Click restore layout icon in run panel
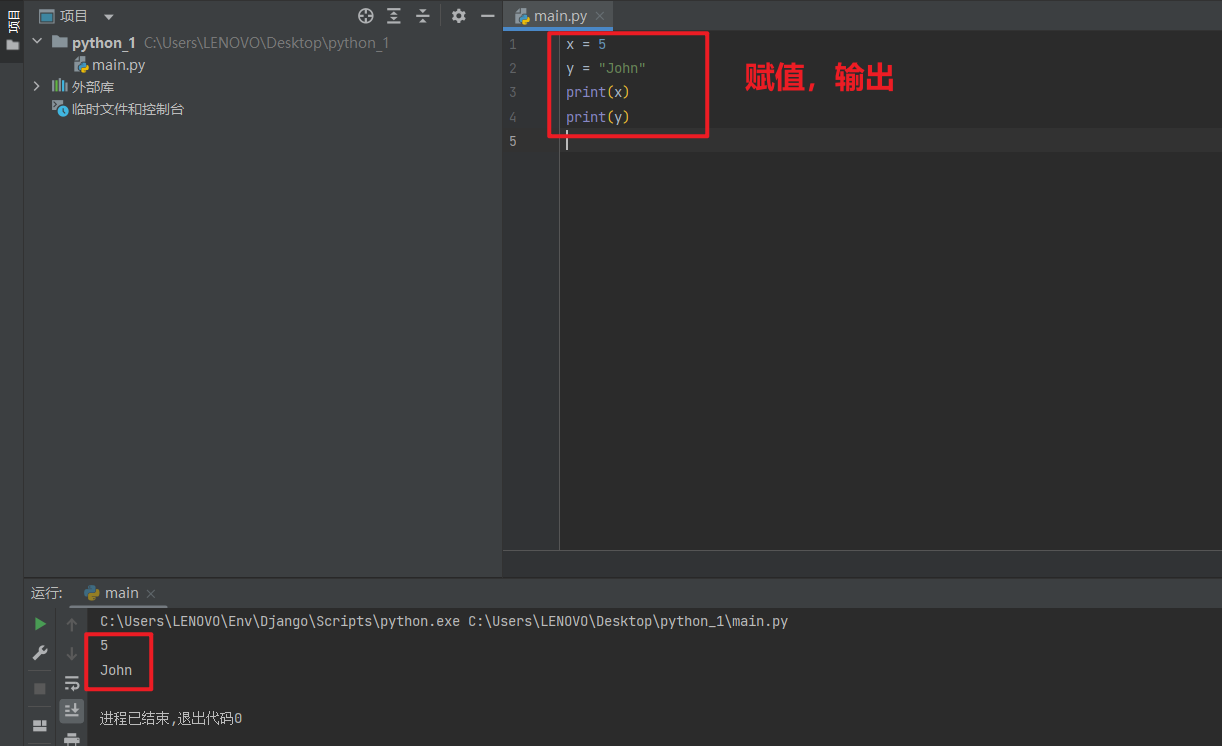The image size is (1222, 746). pos(40,725)
